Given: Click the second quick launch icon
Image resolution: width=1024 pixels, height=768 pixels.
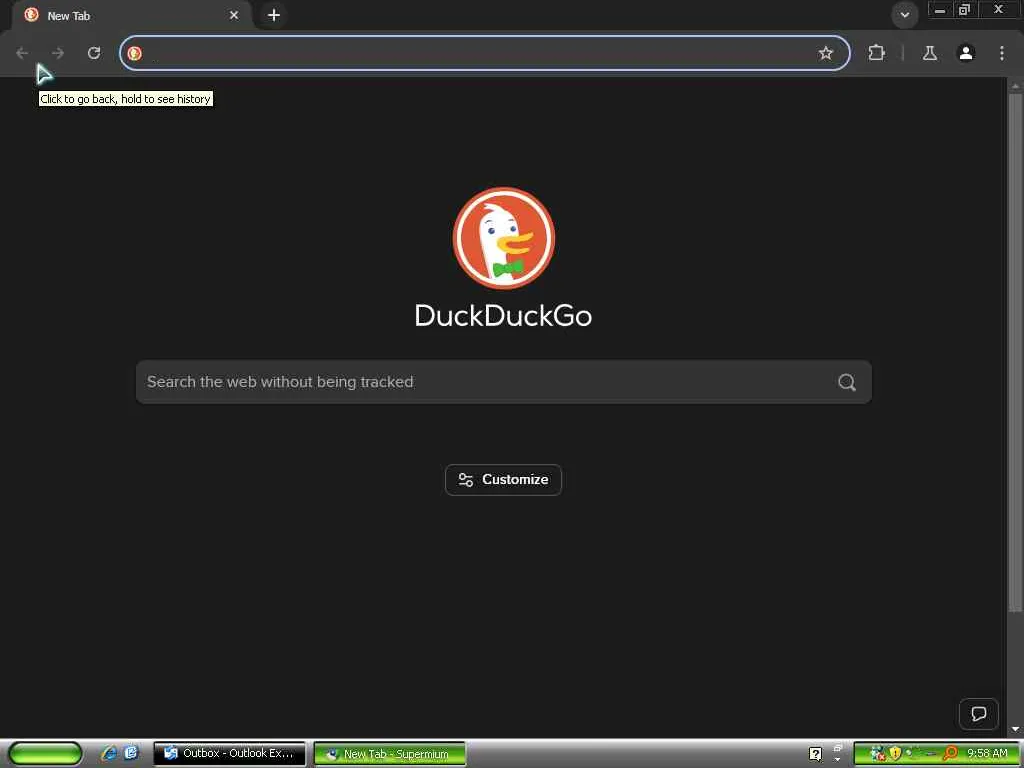Looking at the screenshot, I should coord(131,753).
